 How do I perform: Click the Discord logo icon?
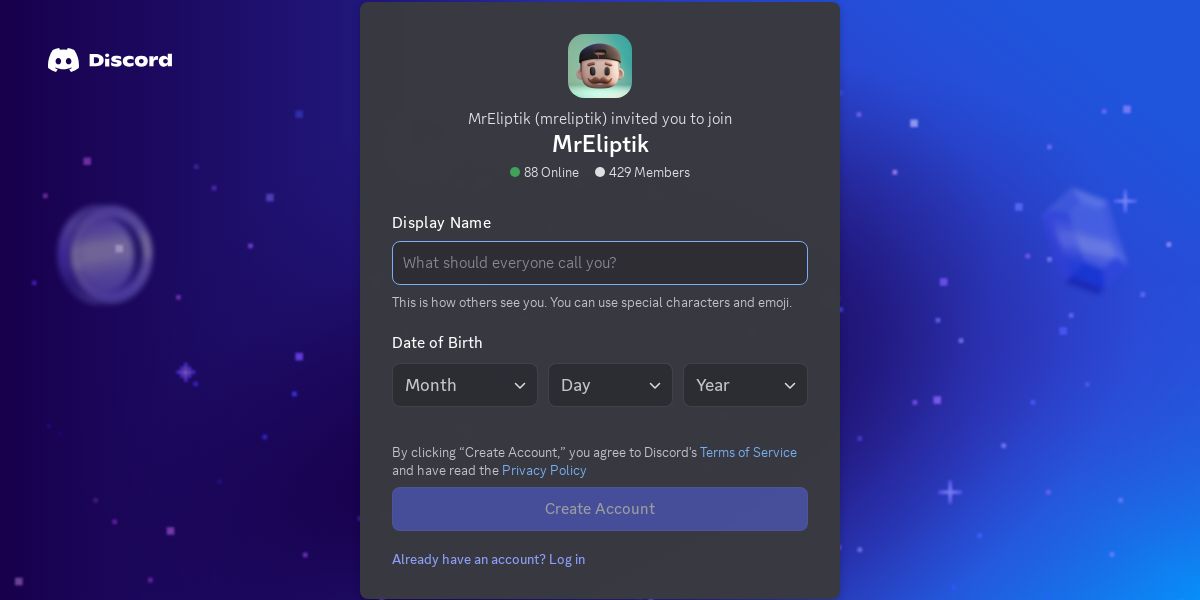[x=63, y=60]
